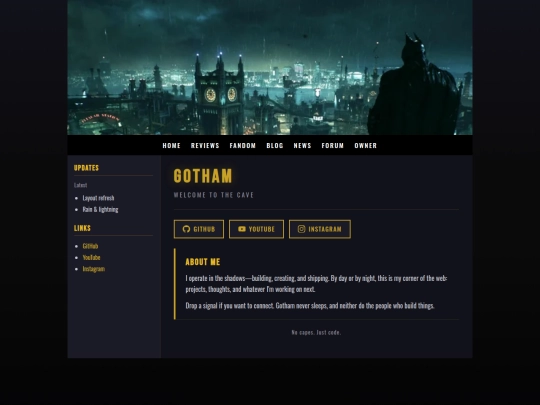Click the 'Drop a signal' paragraph
Viewport: 540px width, 405px height.
pos(310,306)
